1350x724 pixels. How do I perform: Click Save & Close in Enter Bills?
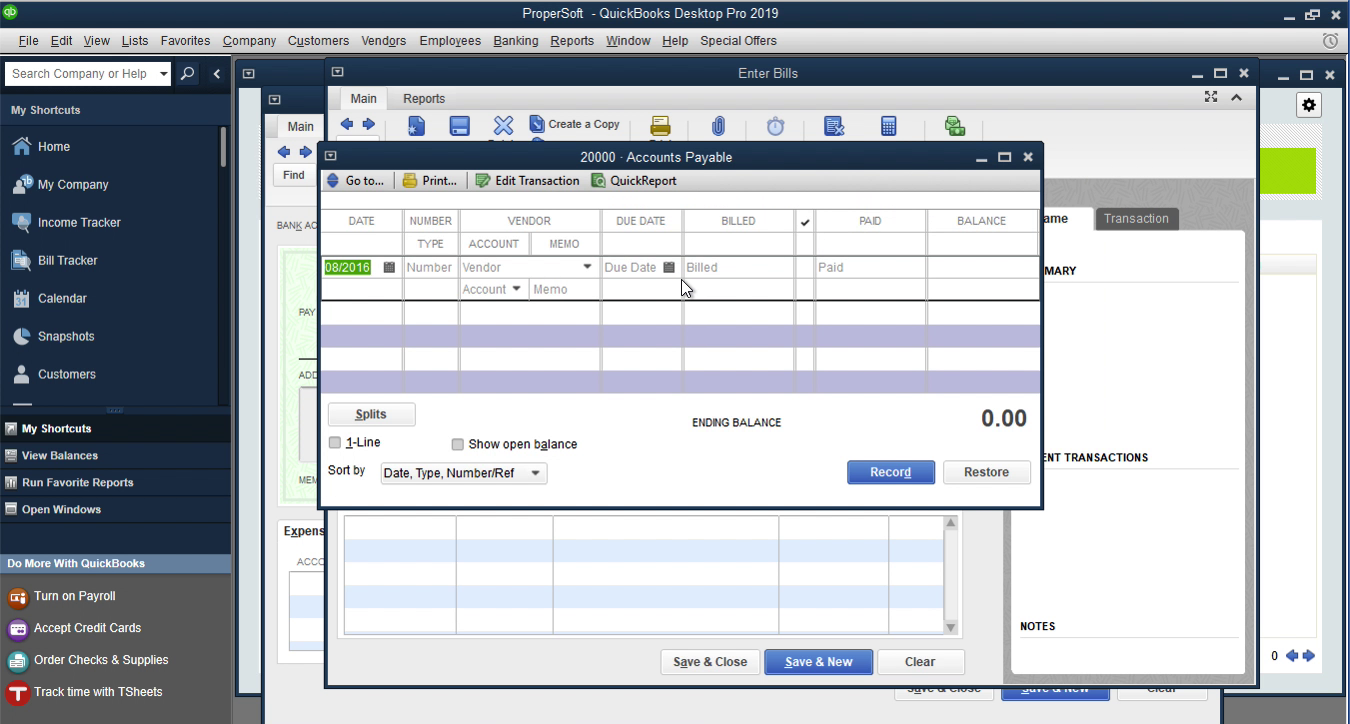point(710,662)
